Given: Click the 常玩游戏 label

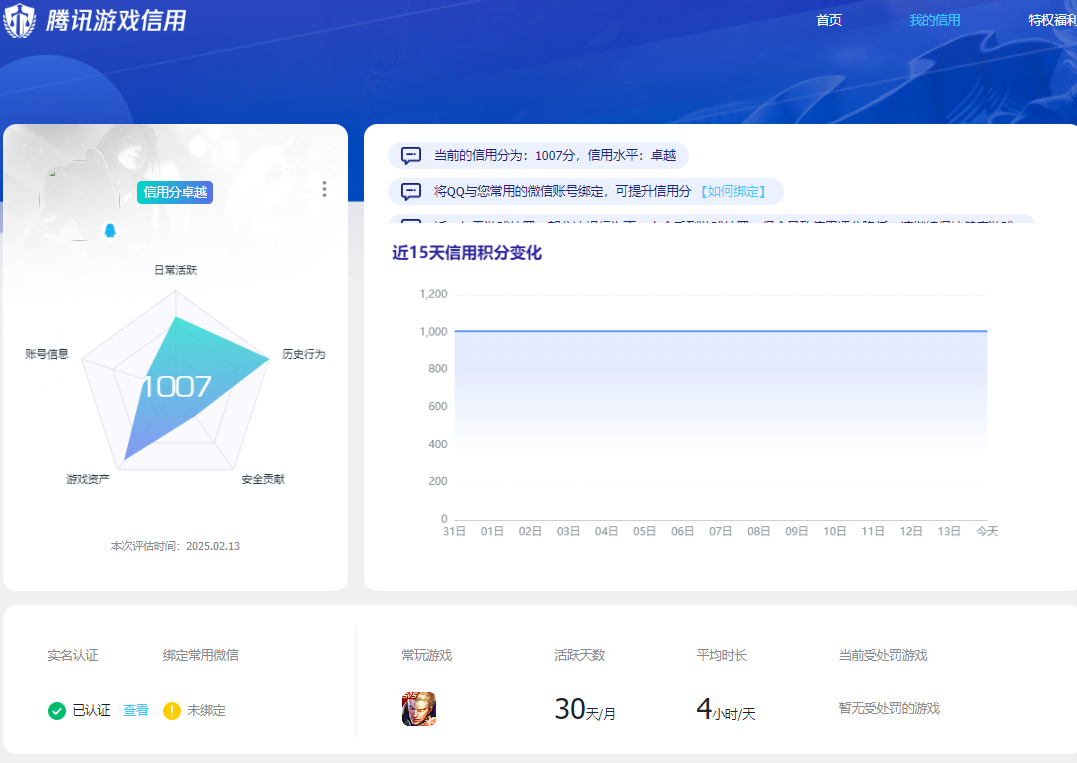Looking at the screenshot, I should [427, 656].
